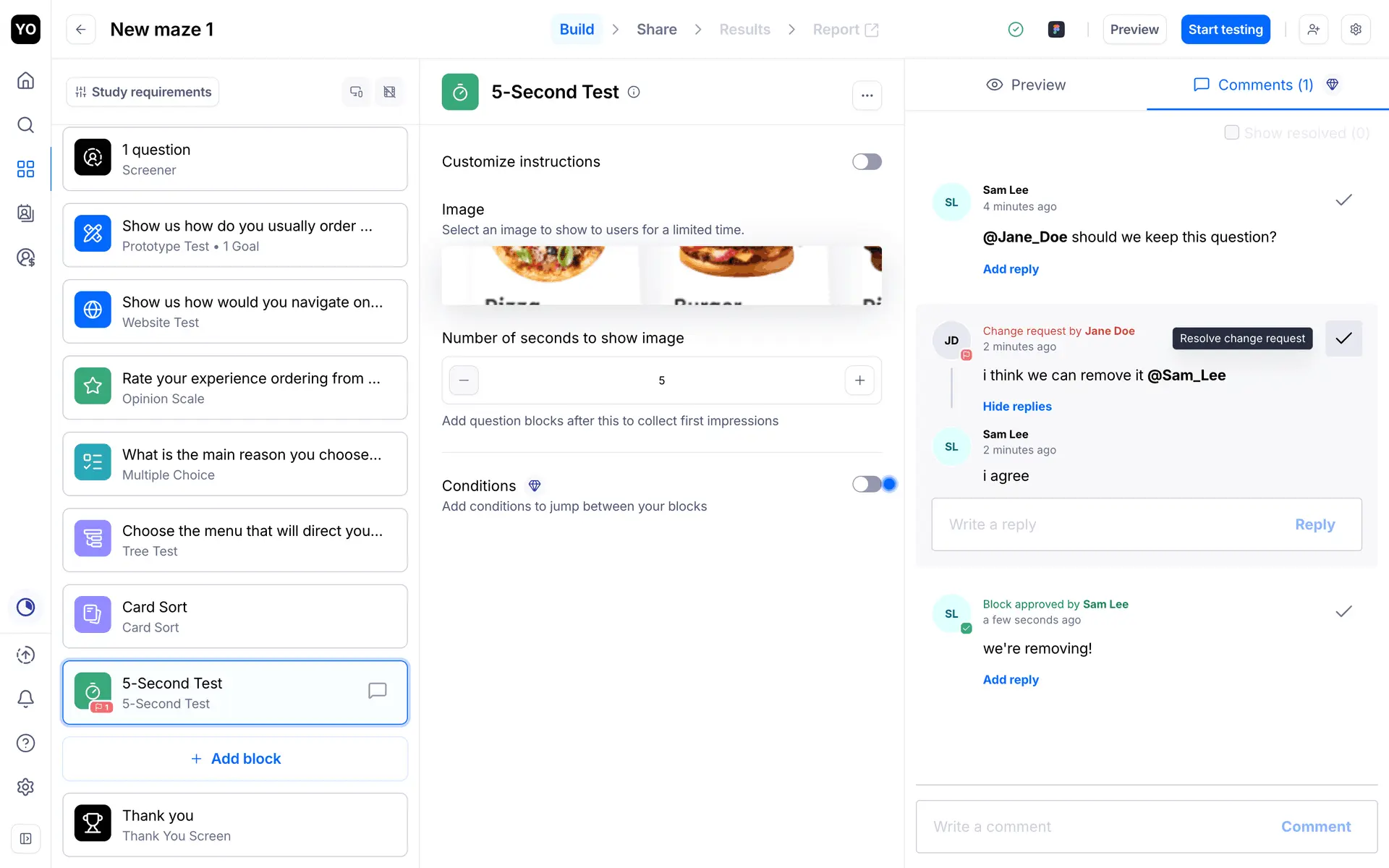This screenshot has width=1389, height=868.
Task: Open the notifications bell icon
Action: pos(25,699)
